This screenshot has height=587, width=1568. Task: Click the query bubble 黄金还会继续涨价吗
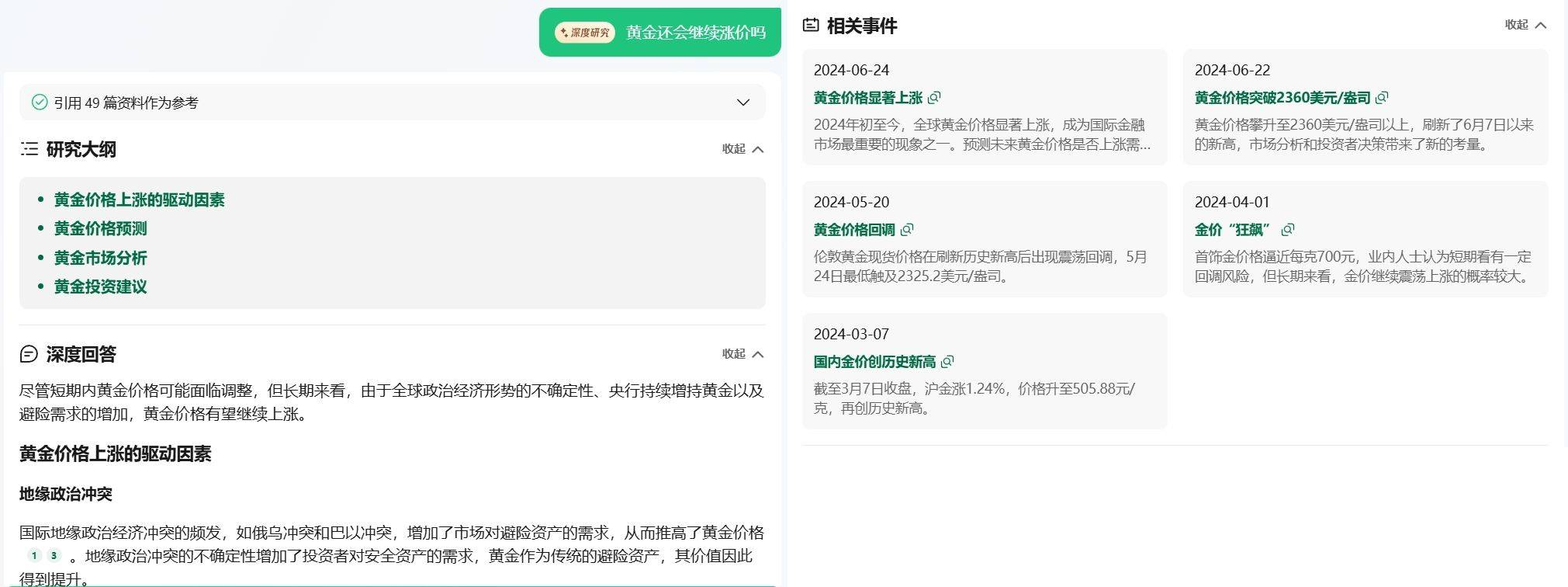pyautogui.click(x=660, y=33)
